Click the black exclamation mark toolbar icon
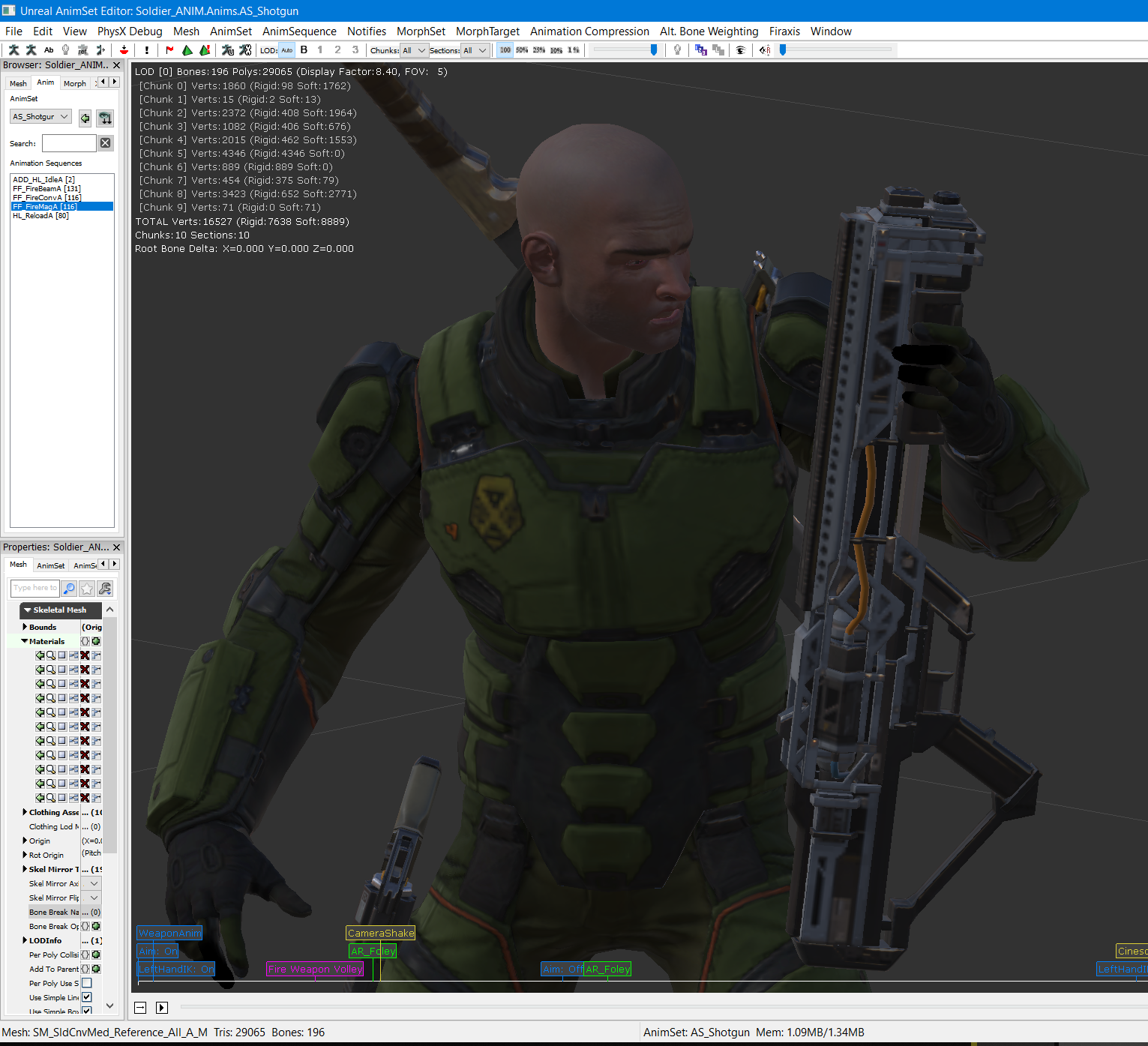This screenshot has height=1046, width=1148. coord(147,50)
